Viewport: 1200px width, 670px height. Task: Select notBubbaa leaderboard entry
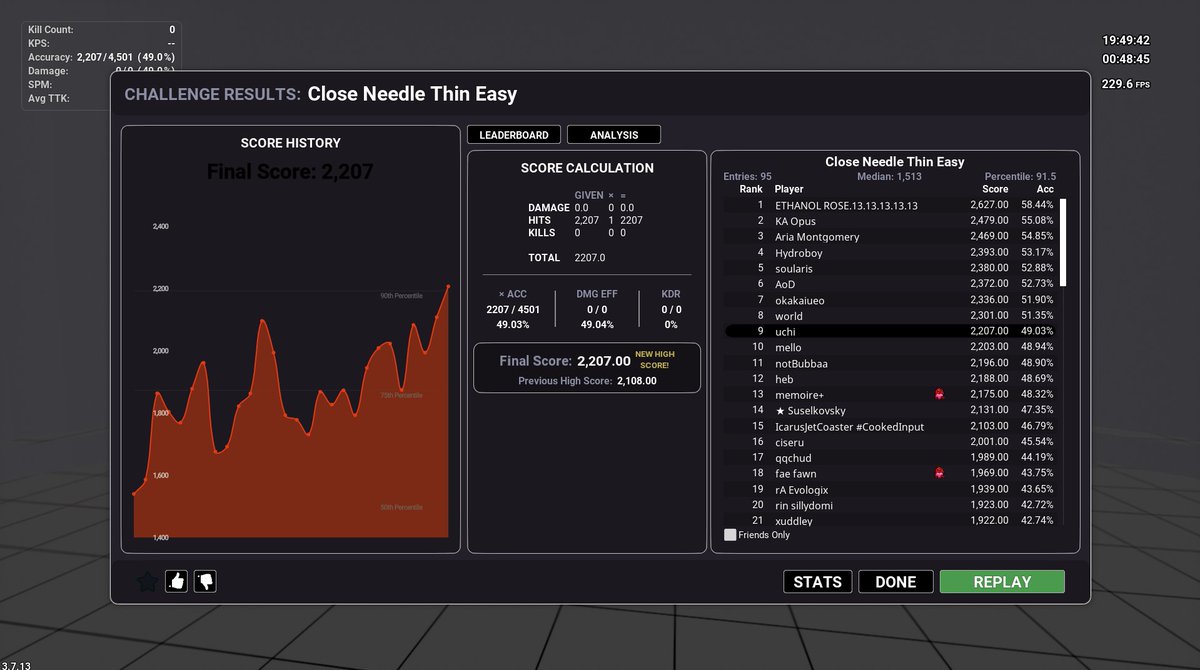(x=890, y=363)
